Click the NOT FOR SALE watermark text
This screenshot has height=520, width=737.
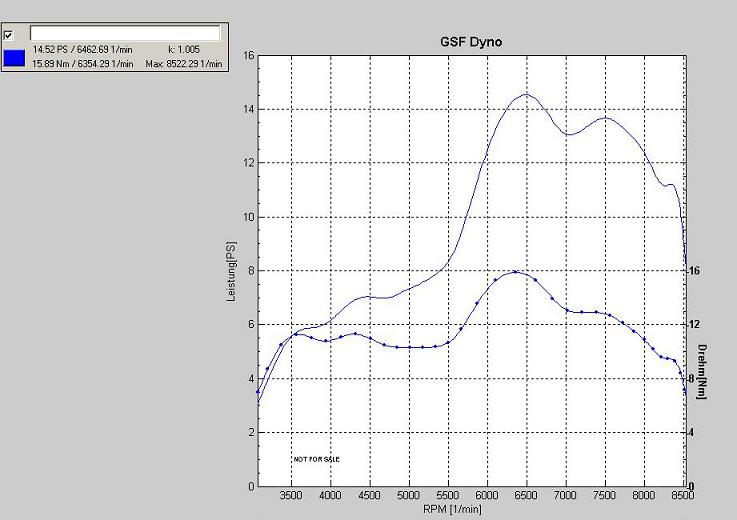tap(316, 459)
